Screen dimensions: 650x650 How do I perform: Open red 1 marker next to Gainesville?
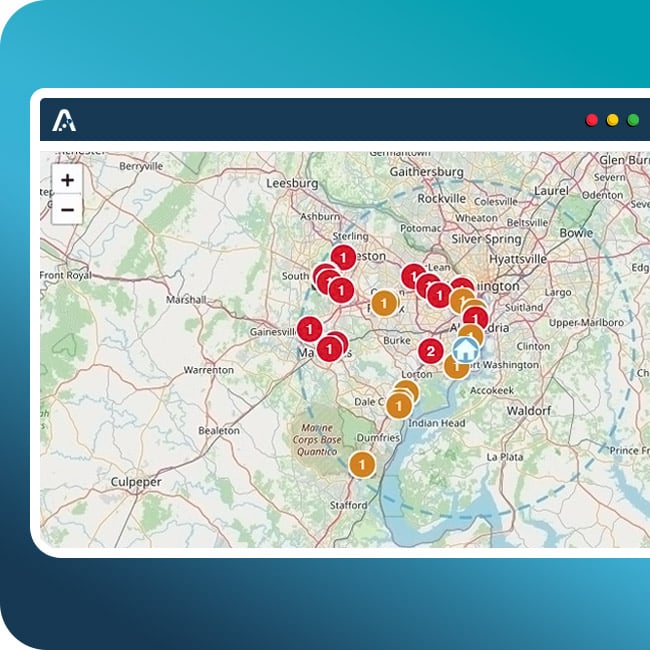tap(309, 330)
